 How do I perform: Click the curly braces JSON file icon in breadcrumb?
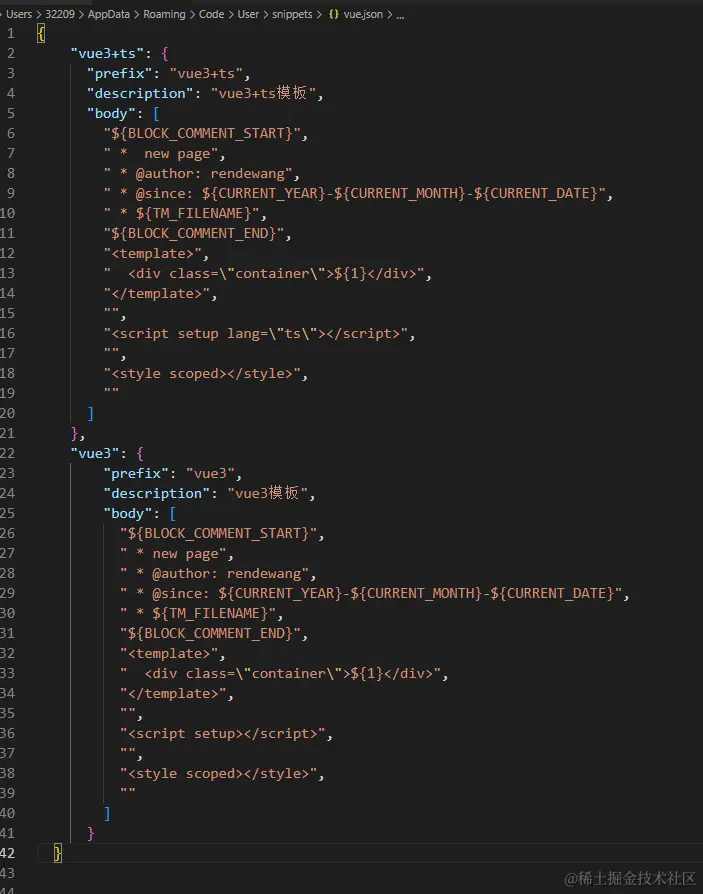click(334, 14)
